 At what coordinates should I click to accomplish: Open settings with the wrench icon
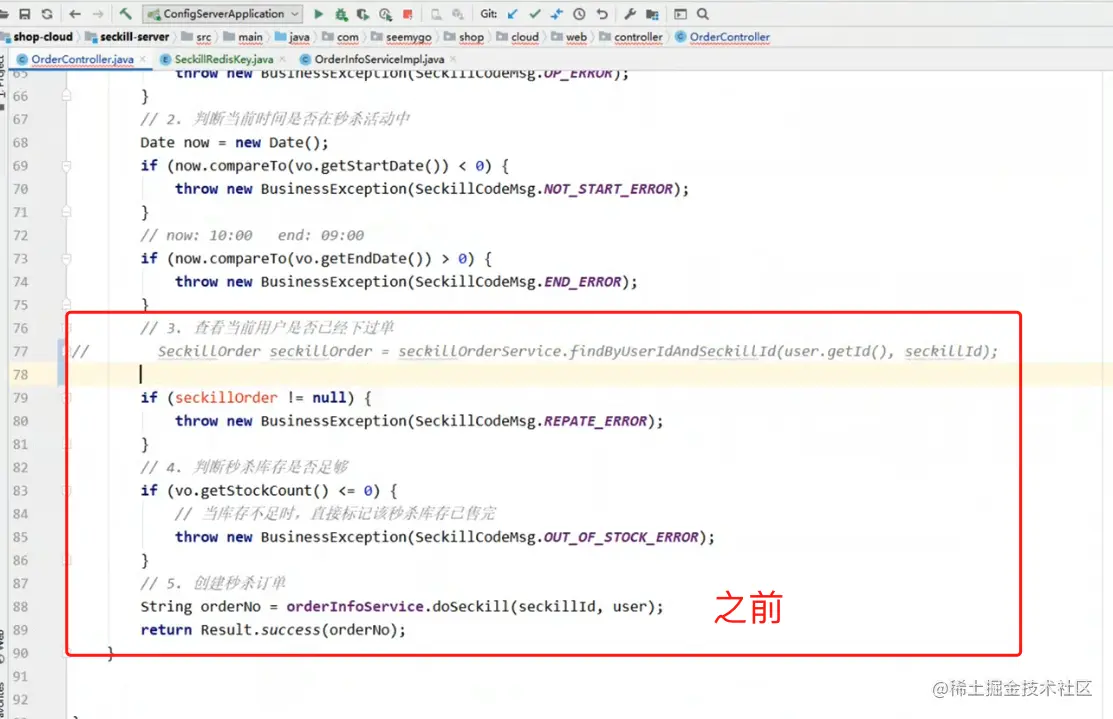[630, 13]
